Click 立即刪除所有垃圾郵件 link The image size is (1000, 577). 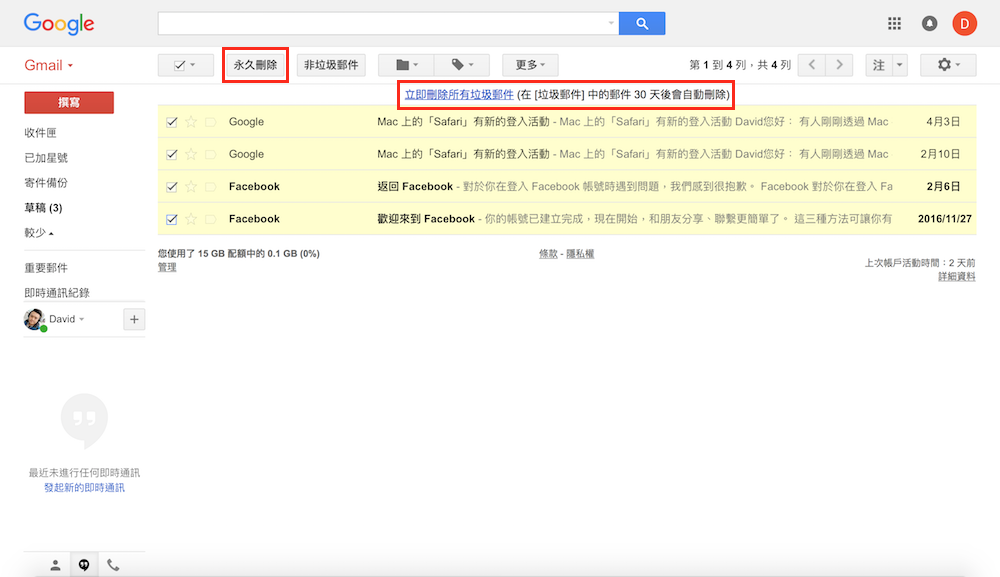(x=459, y=95)
